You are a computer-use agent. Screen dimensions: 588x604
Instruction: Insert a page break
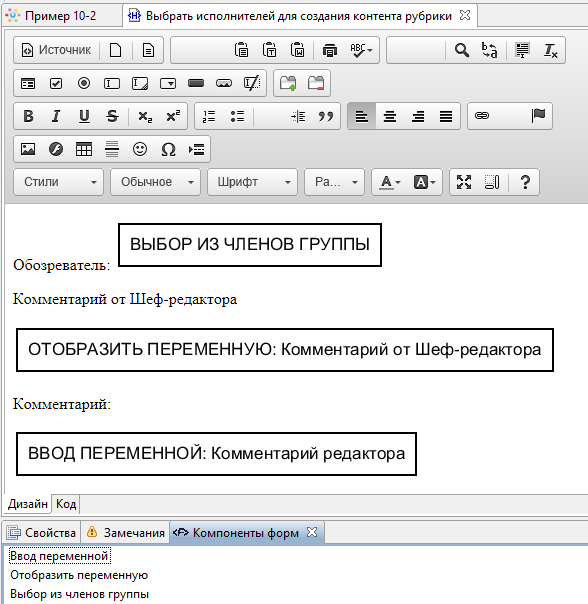click(197, 149)
